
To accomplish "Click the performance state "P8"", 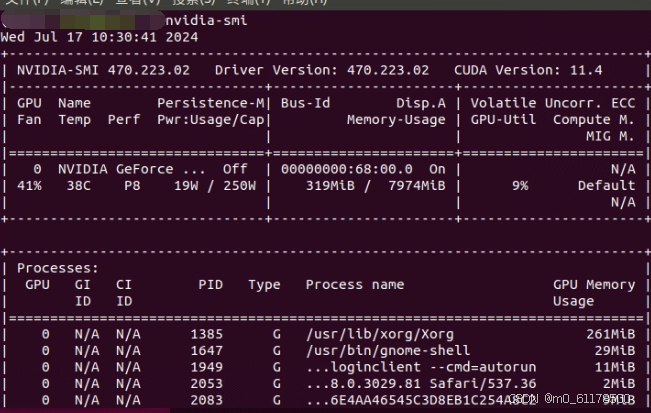I will (132, 186).
